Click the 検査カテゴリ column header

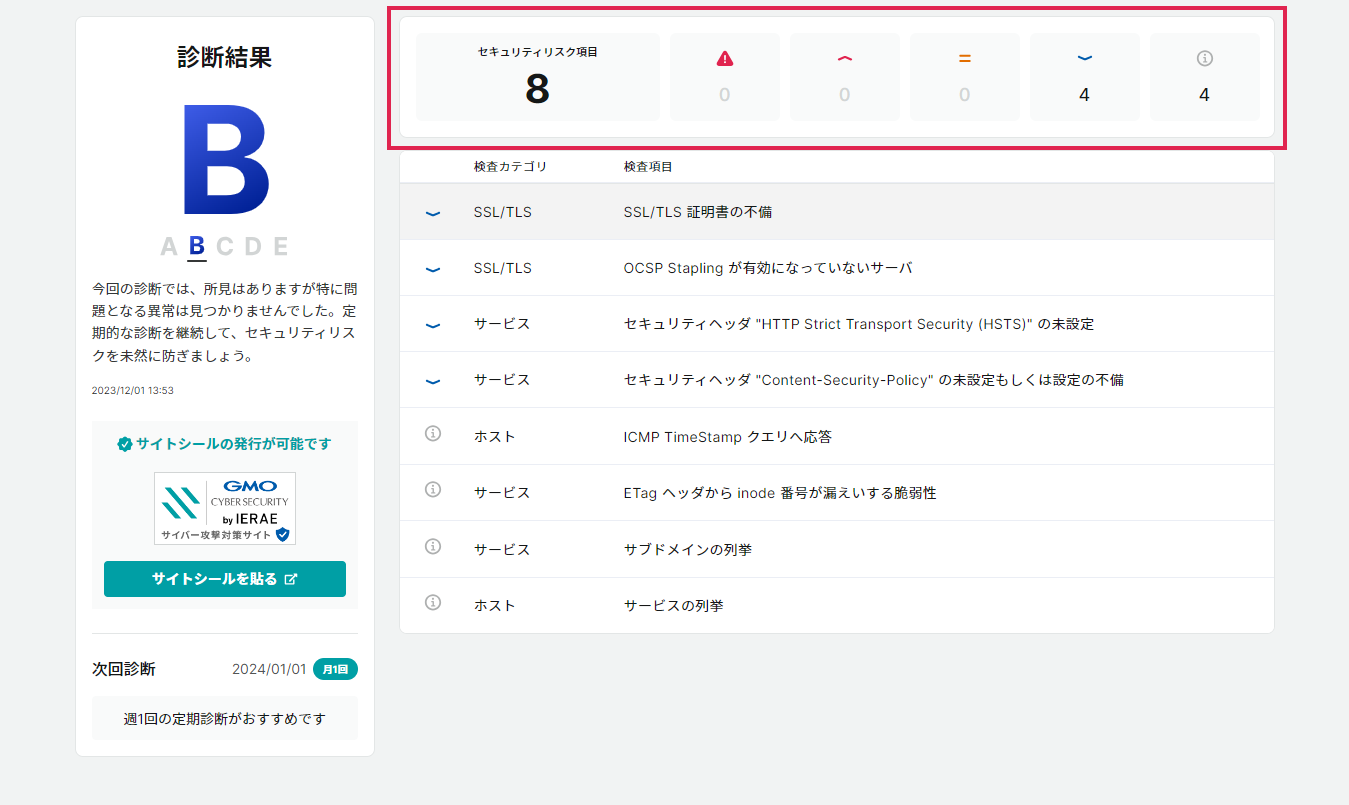510,167
